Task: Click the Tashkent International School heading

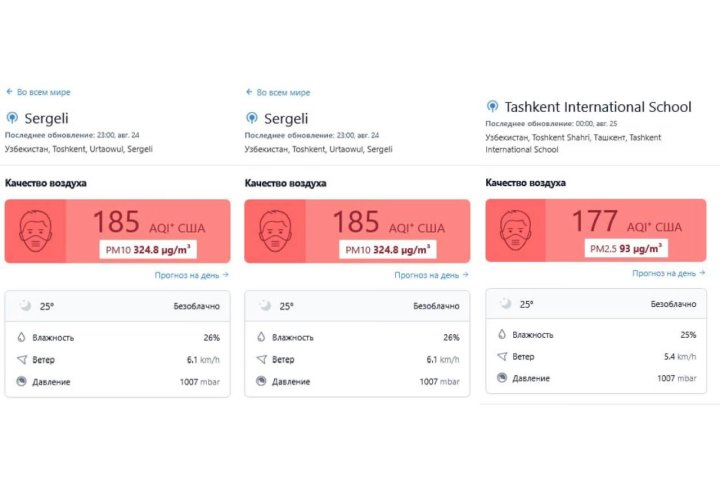Action: [598, 106]
